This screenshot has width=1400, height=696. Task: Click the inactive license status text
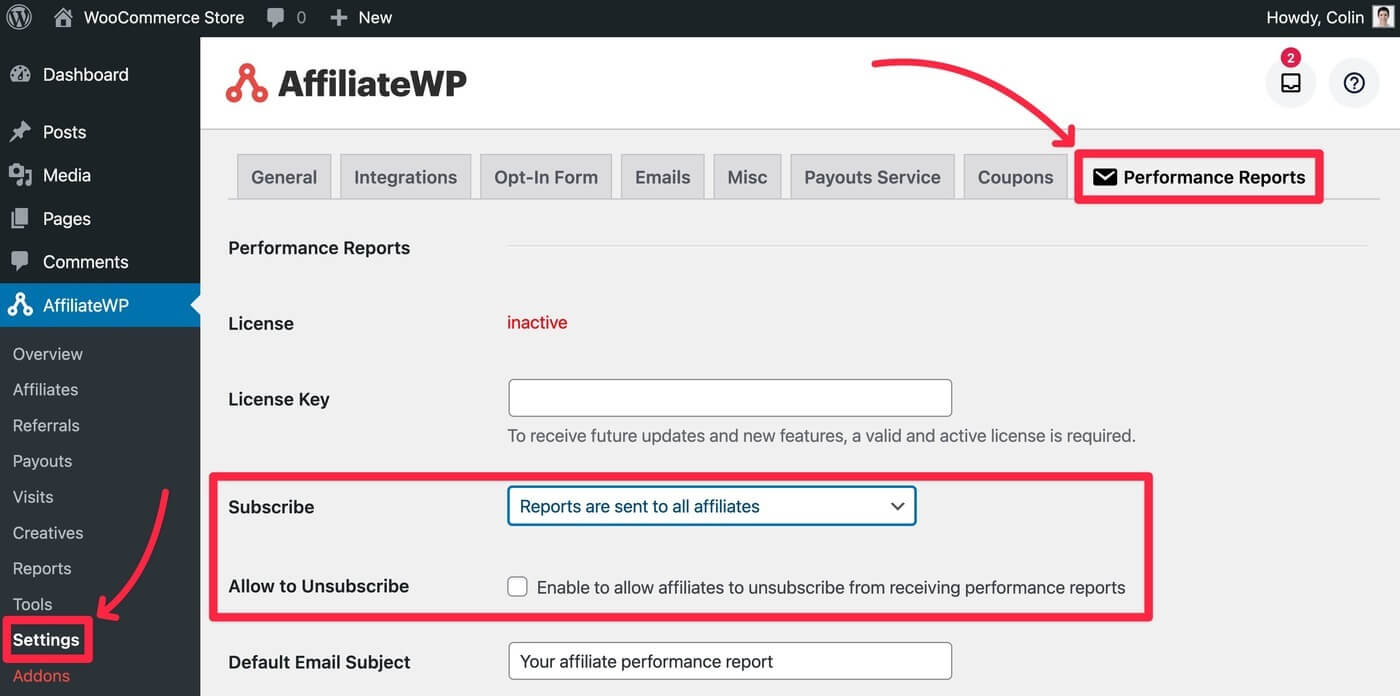(537, 322)
